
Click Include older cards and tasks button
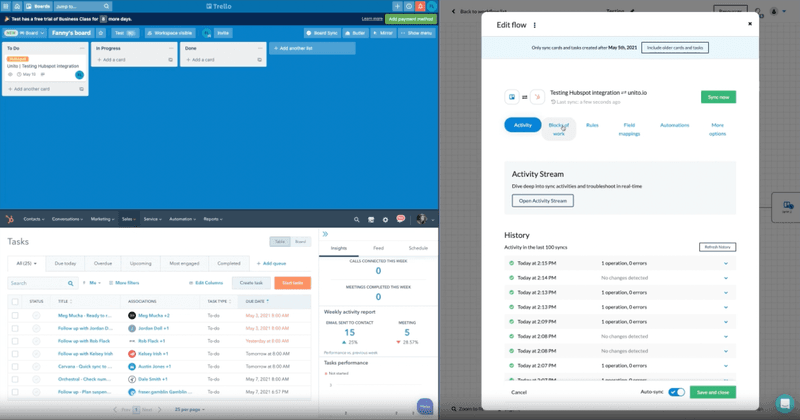[674, 47]
